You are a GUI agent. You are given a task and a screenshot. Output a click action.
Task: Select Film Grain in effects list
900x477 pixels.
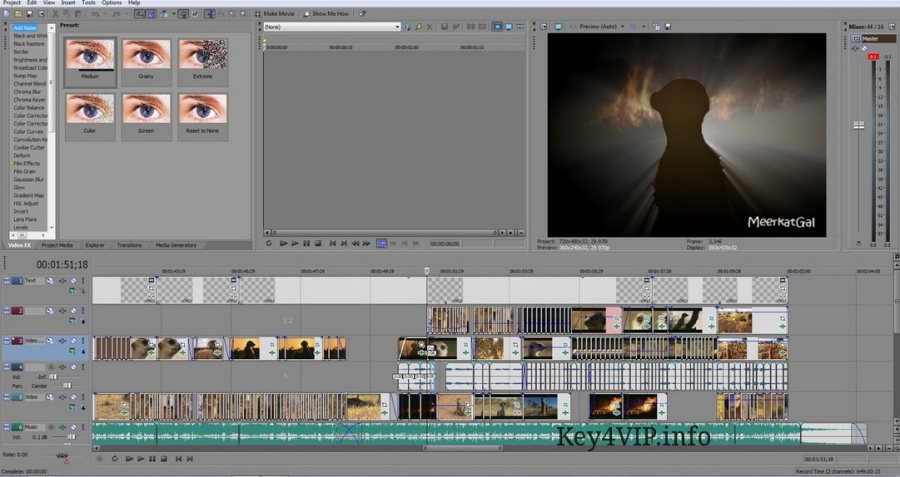point(24,172)
